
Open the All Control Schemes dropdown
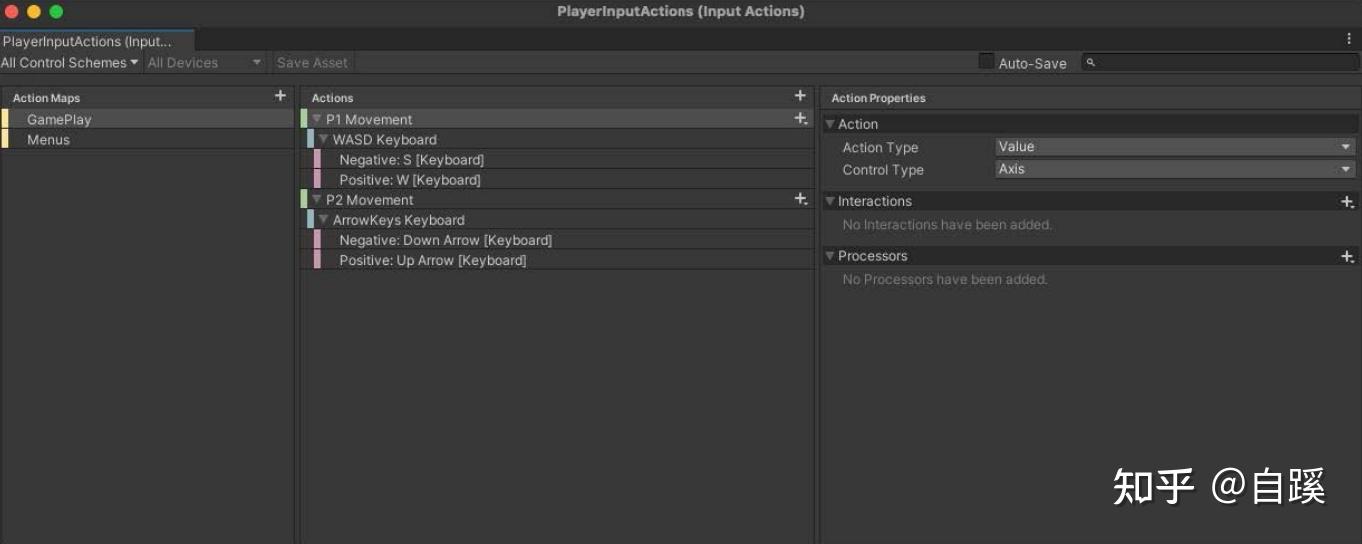coord(69,63)
